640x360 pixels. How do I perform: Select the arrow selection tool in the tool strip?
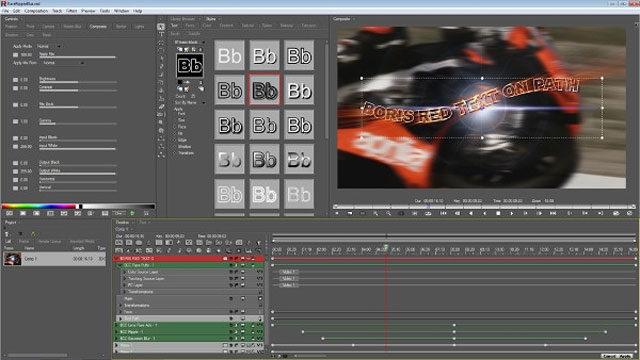(161, 27)
